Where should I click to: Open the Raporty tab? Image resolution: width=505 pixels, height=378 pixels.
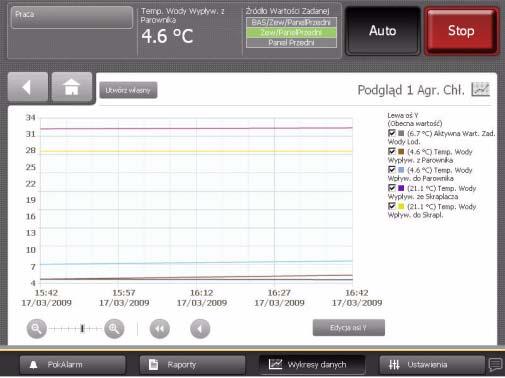tap(192, 365)
